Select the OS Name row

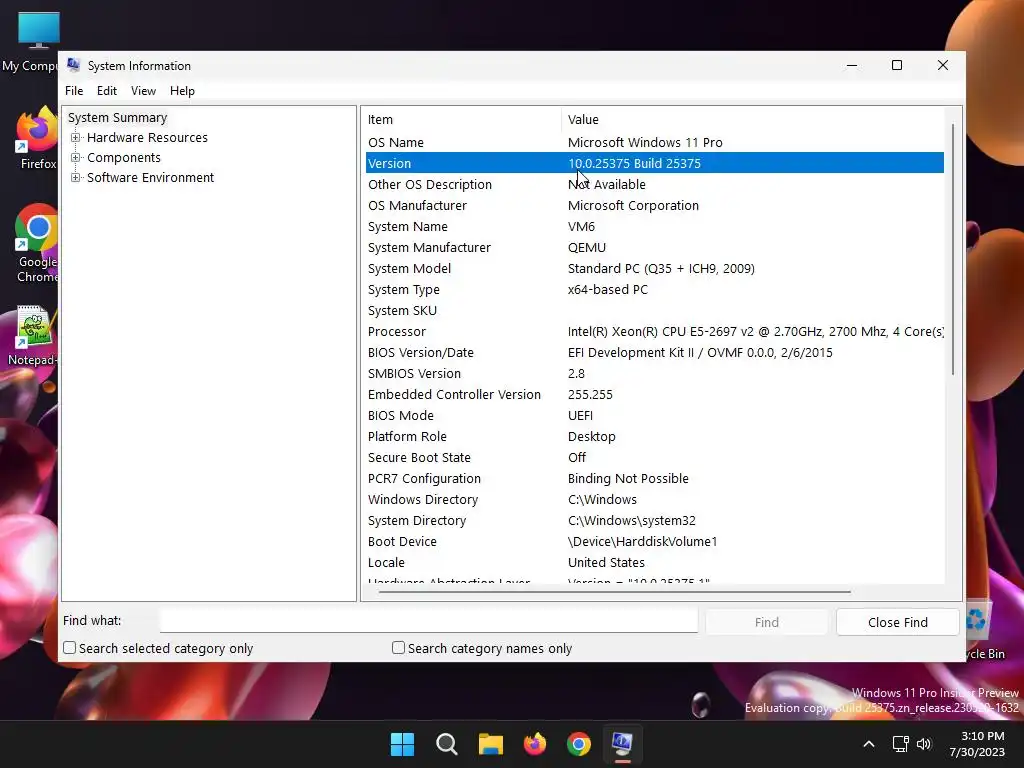point(654,142)
